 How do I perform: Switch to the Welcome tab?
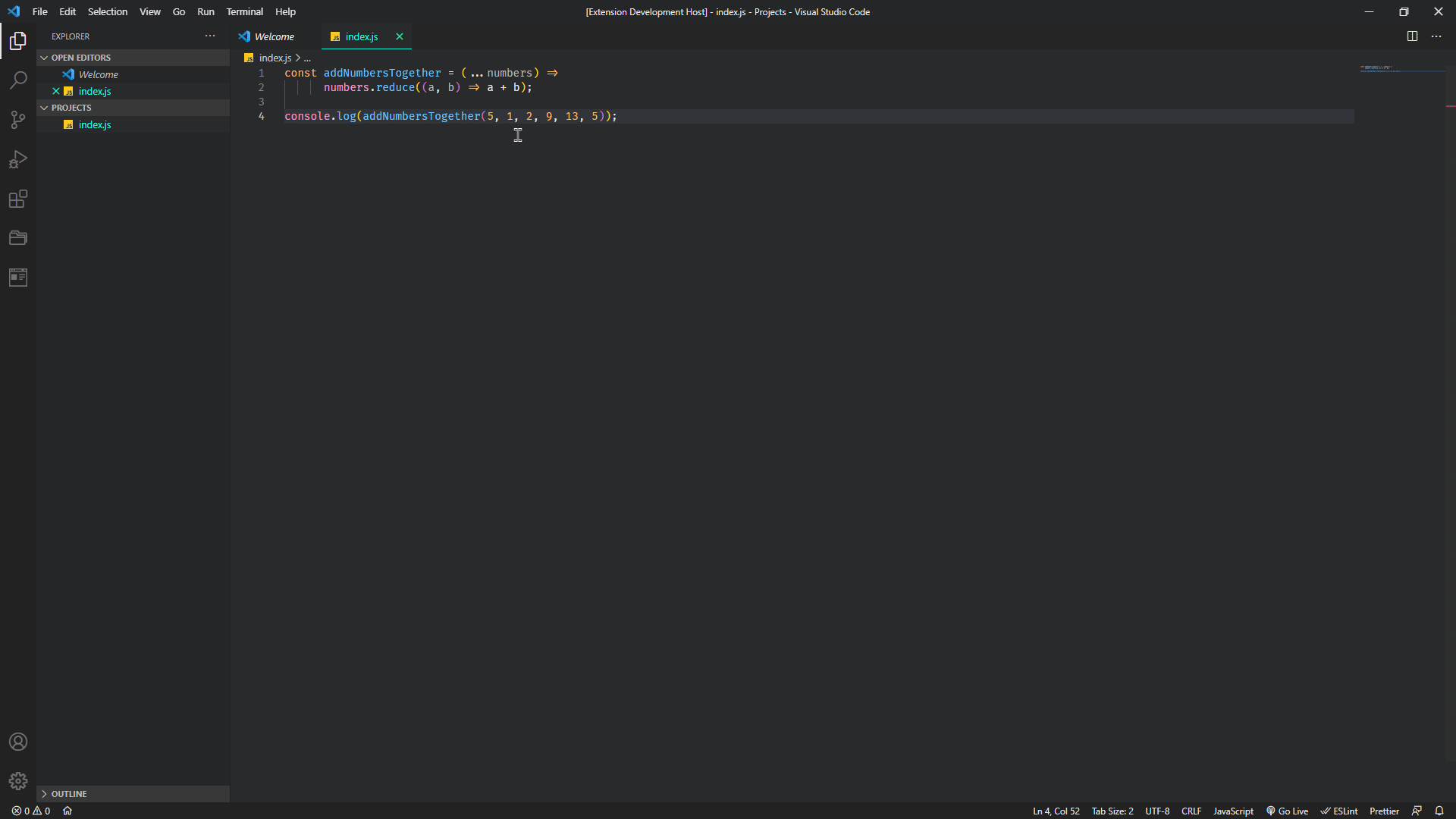(x=274, y=36)
